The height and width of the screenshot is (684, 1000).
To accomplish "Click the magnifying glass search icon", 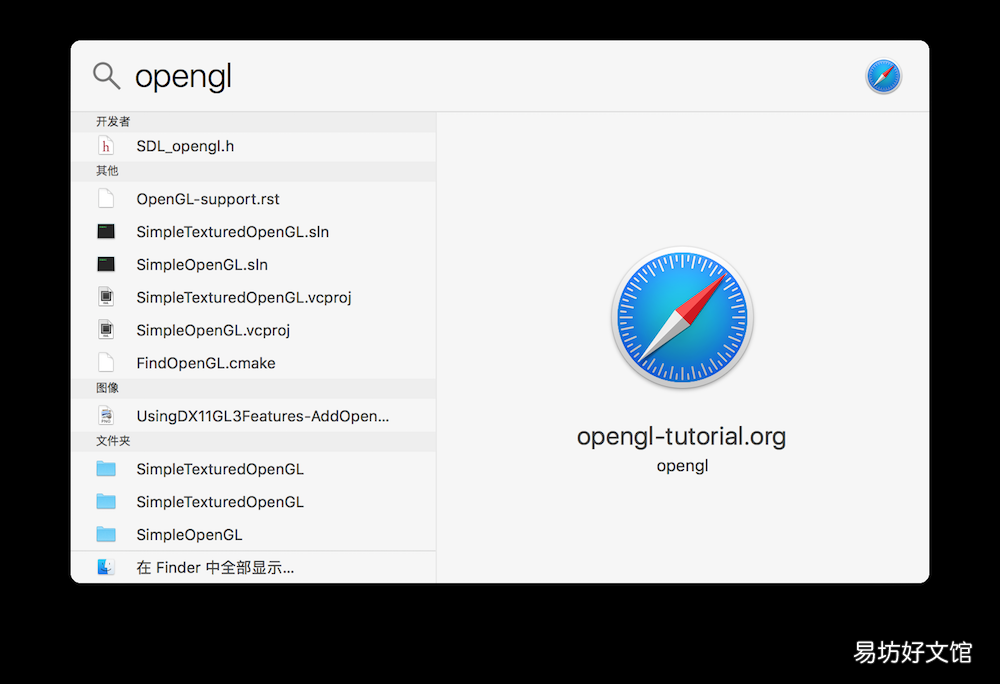I will coord(106,76).
